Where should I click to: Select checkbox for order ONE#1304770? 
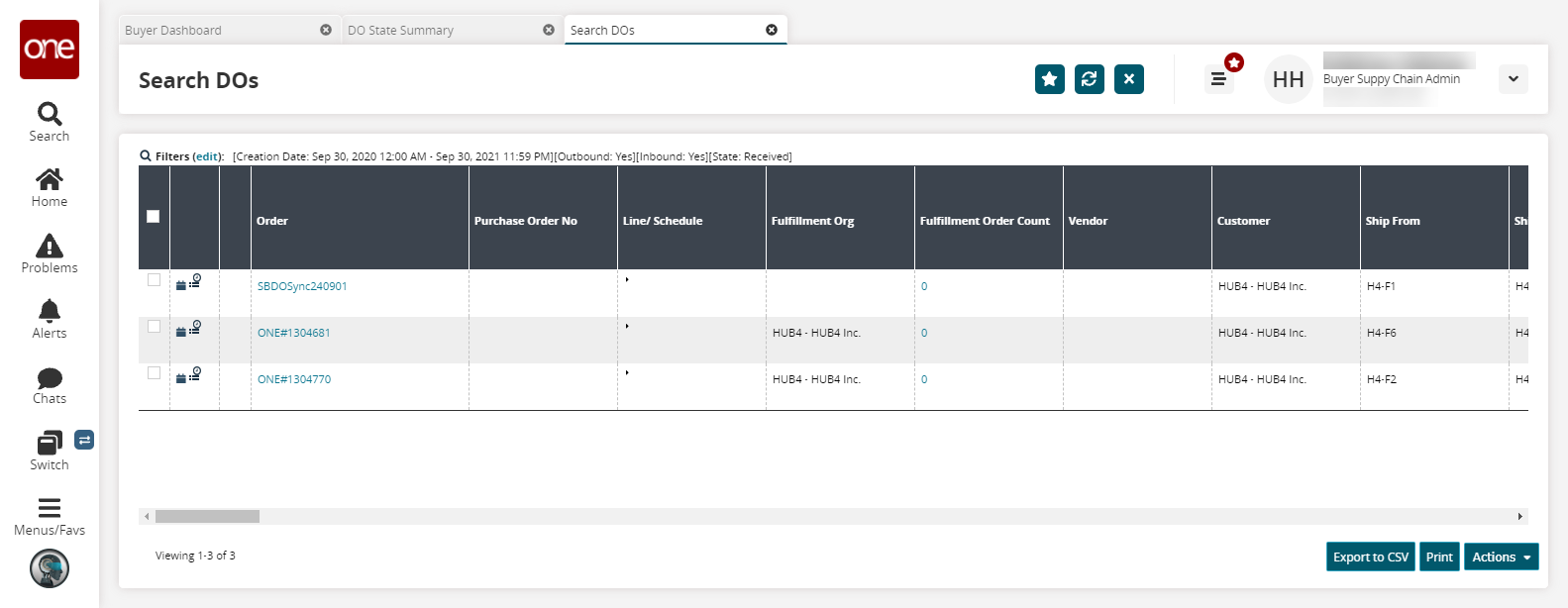(154, 373)
